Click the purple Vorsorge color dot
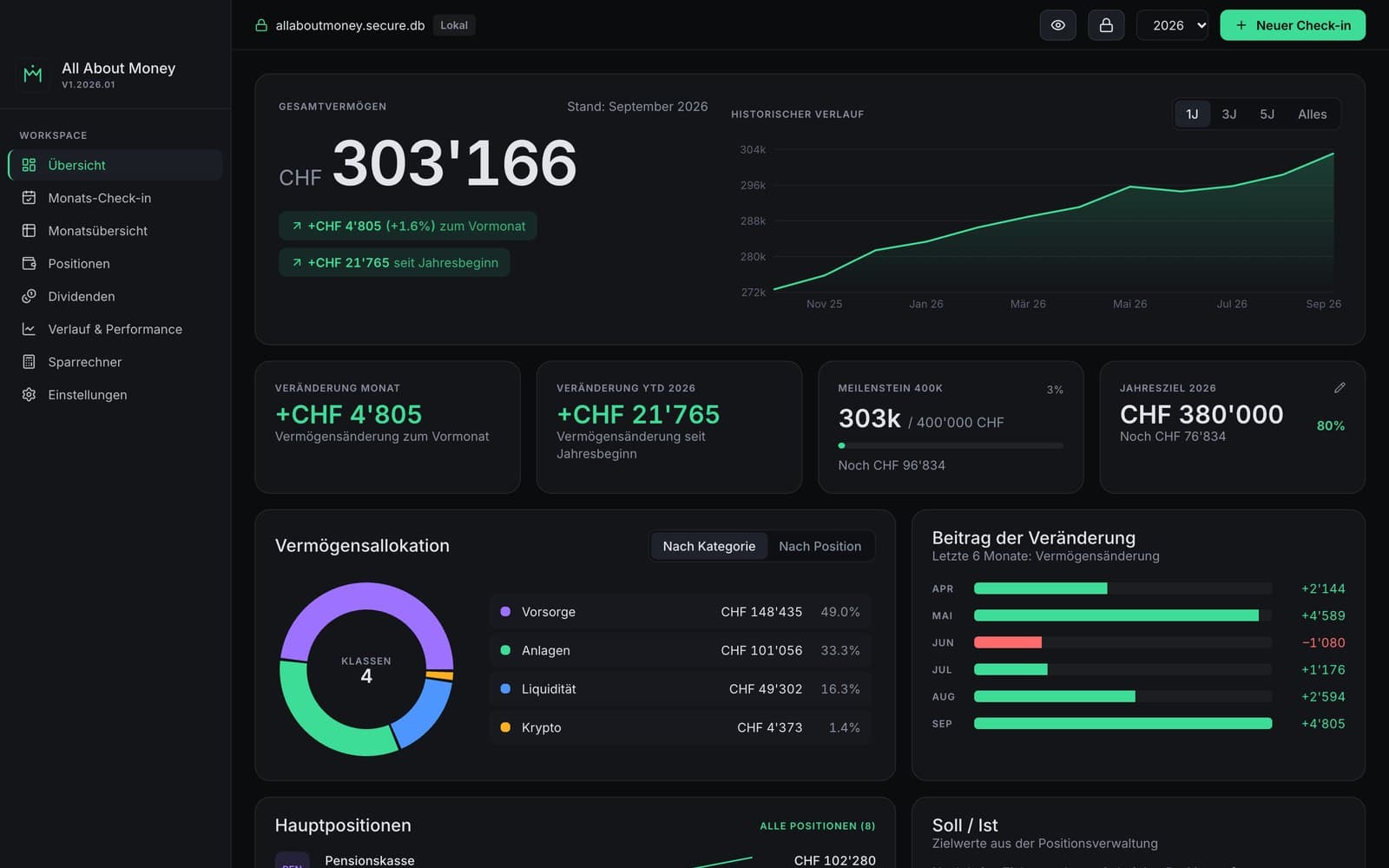Viewport: 1389px width, 868px height. click(505, 612)
